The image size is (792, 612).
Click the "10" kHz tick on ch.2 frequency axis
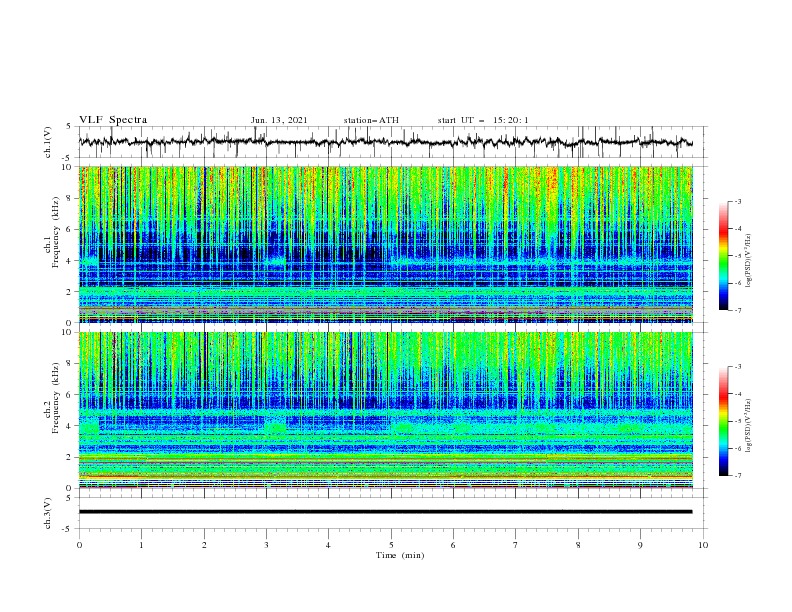(69, 332)
